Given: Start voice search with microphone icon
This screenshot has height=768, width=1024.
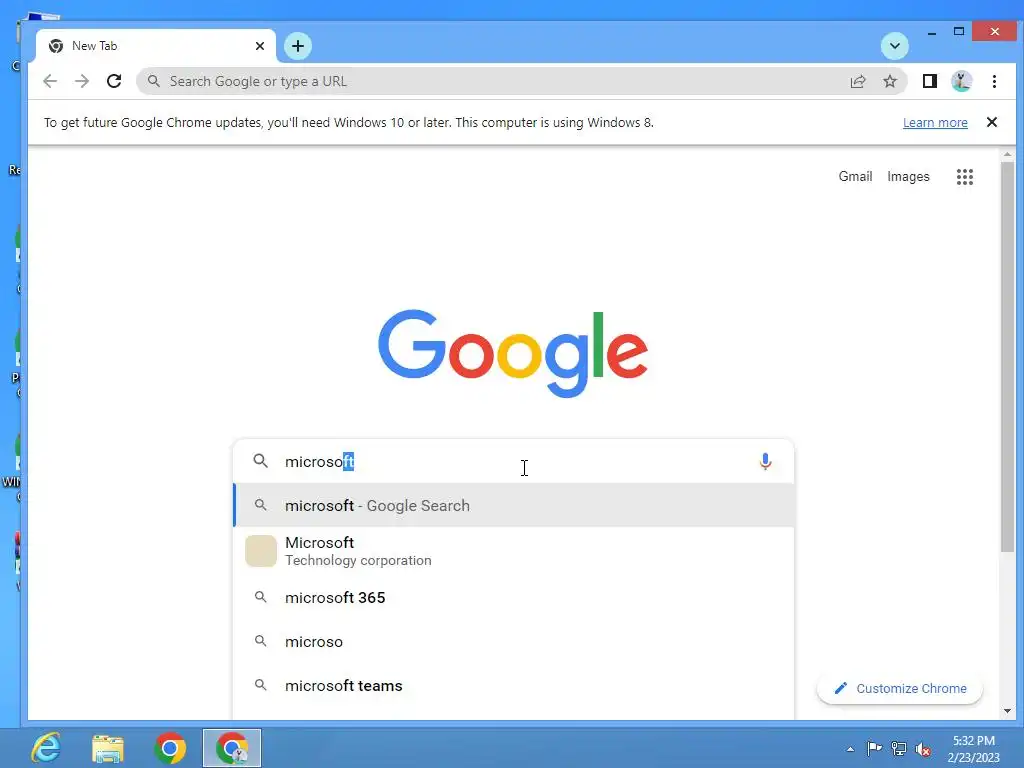Looking at the screenshot, I should pos(765,462).
